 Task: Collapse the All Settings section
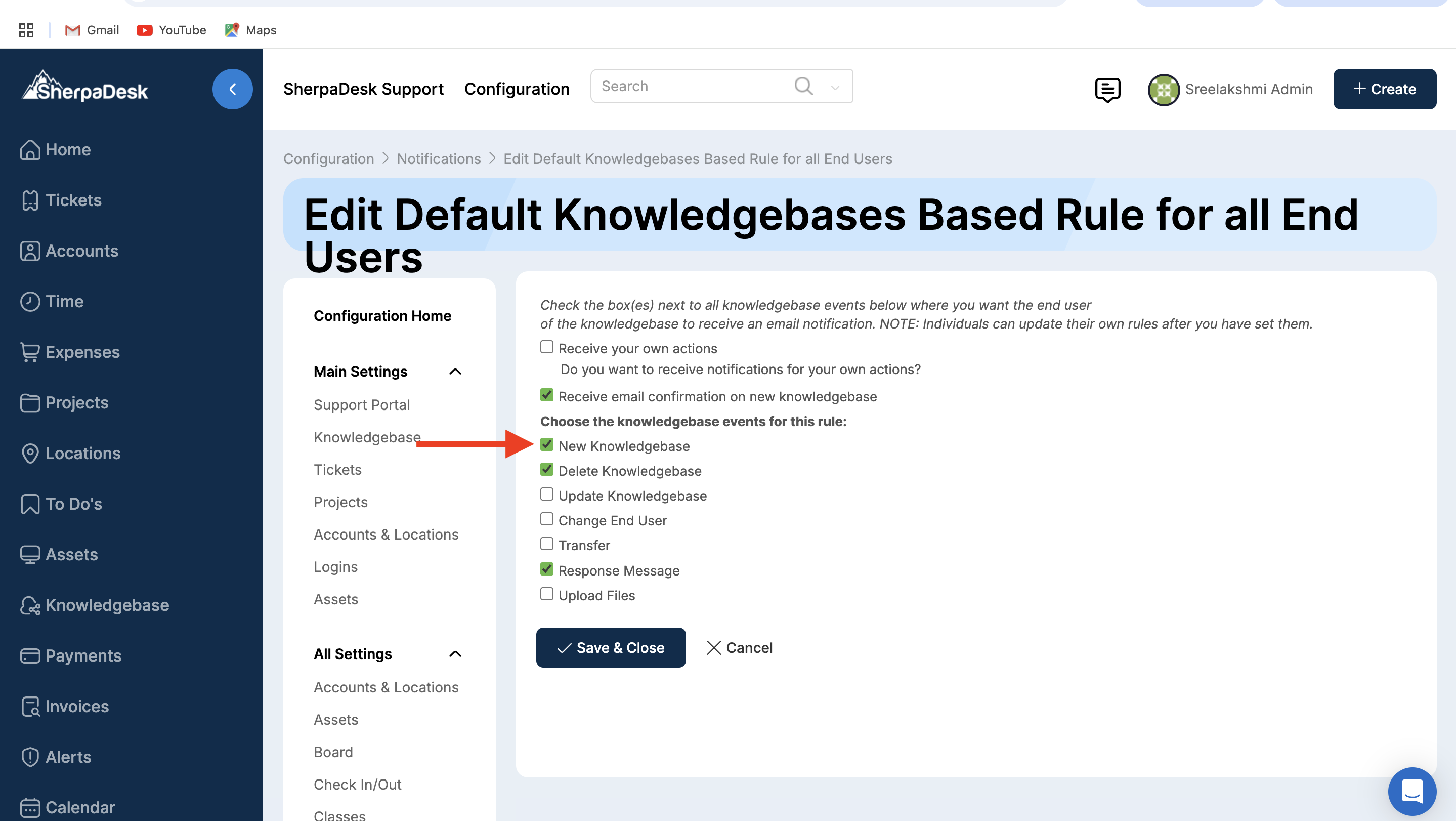(455, 653)
